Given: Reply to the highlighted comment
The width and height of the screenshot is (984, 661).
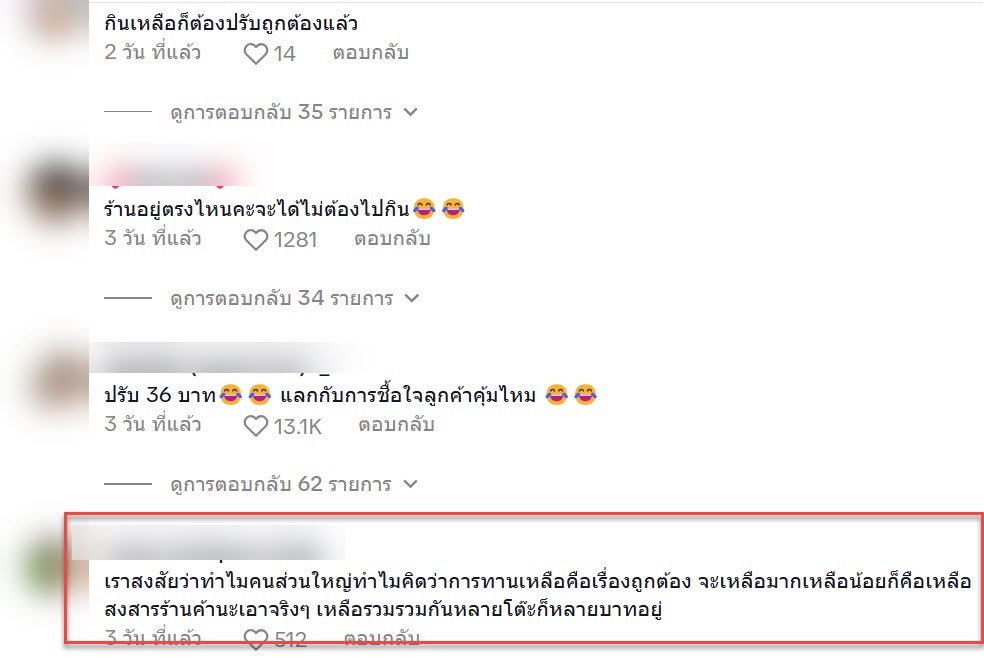Looking at the screenshot, I should pyautogui.click(x=382, y=638).
